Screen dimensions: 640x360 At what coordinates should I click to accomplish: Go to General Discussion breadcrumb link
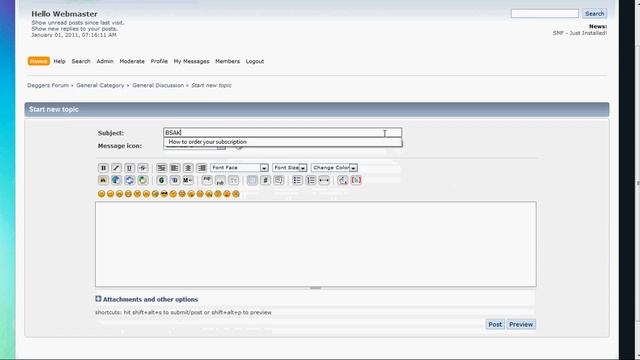click(158, 85)
